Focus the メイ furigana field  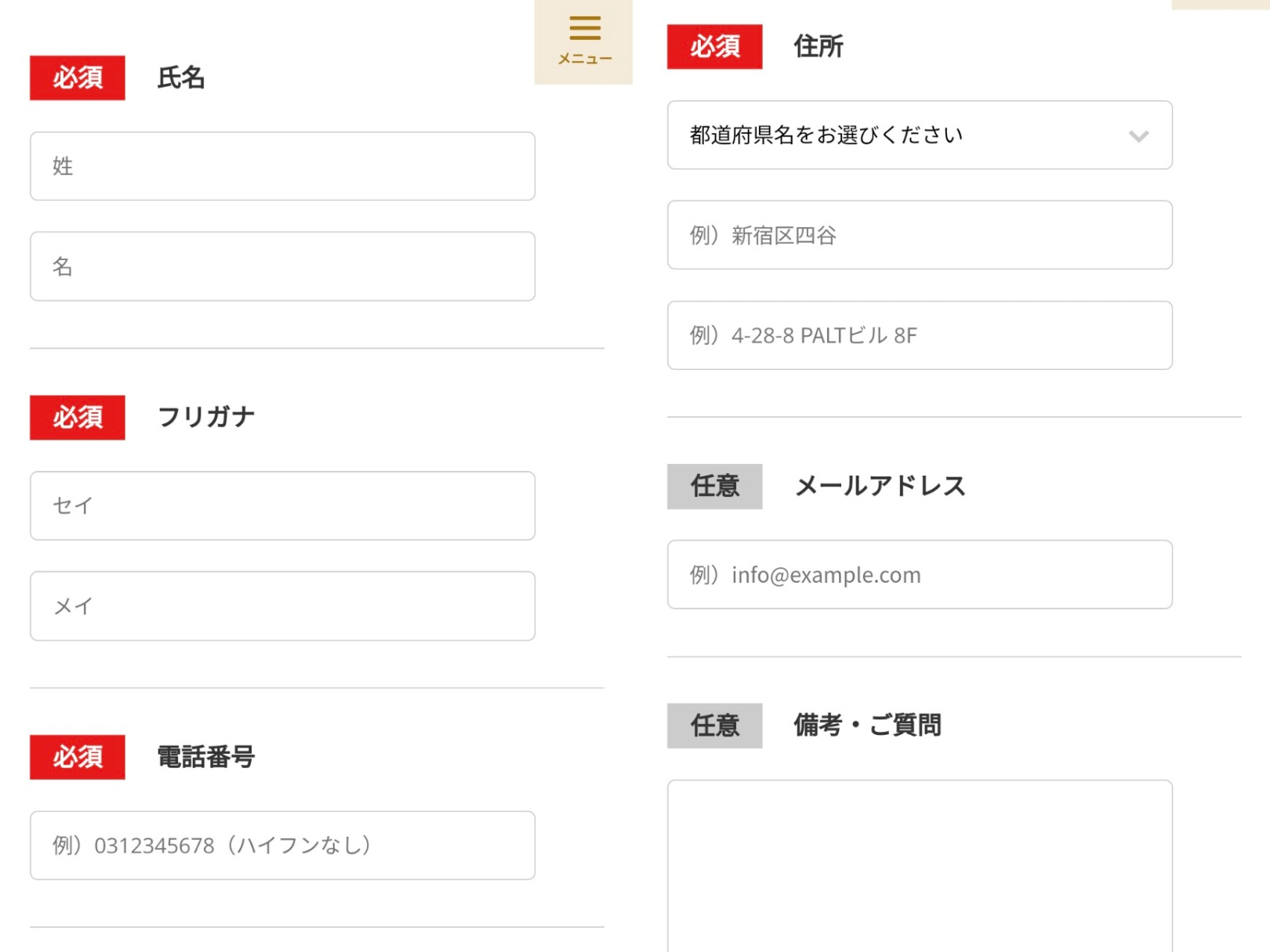click(282, 606)
